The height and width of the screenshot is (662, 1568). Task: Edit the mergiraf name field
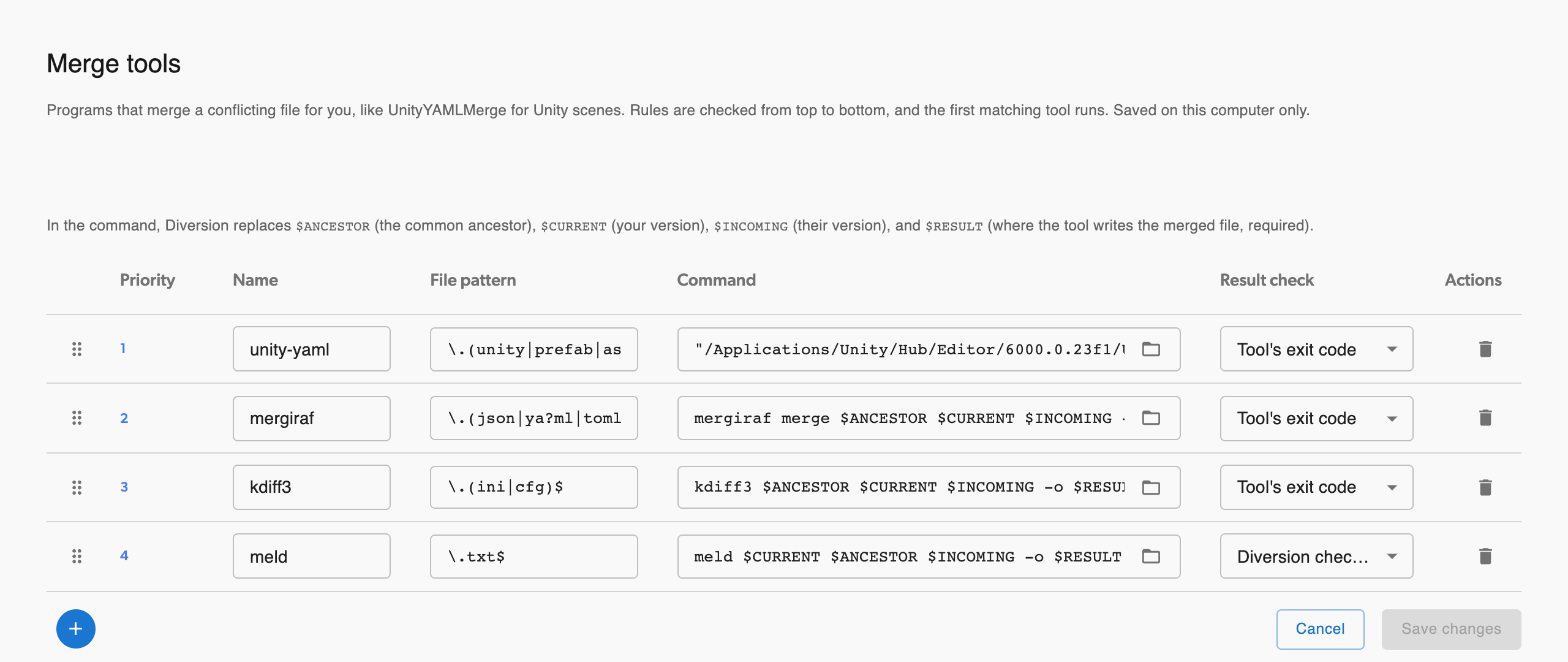pos(311,418)
